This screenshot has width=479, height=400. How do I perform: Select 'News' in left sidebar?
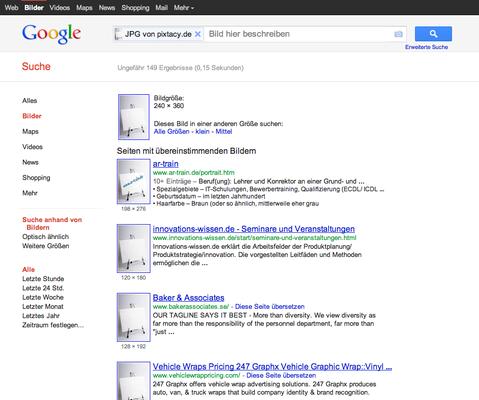coord(30,162)
